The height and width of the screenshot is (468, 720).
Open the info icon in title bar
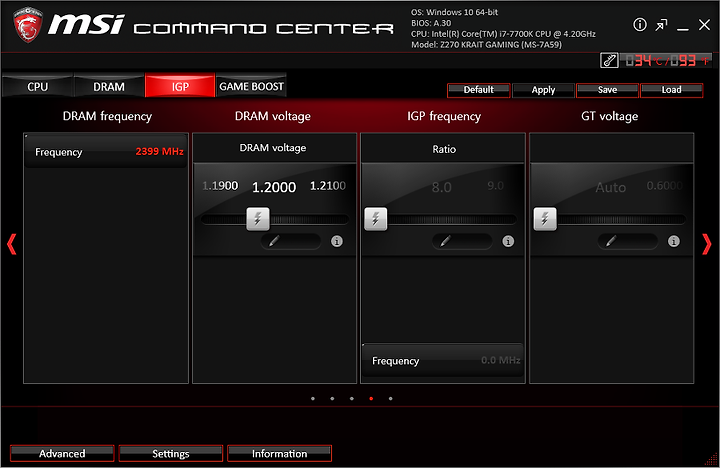[x=640, y=25]
